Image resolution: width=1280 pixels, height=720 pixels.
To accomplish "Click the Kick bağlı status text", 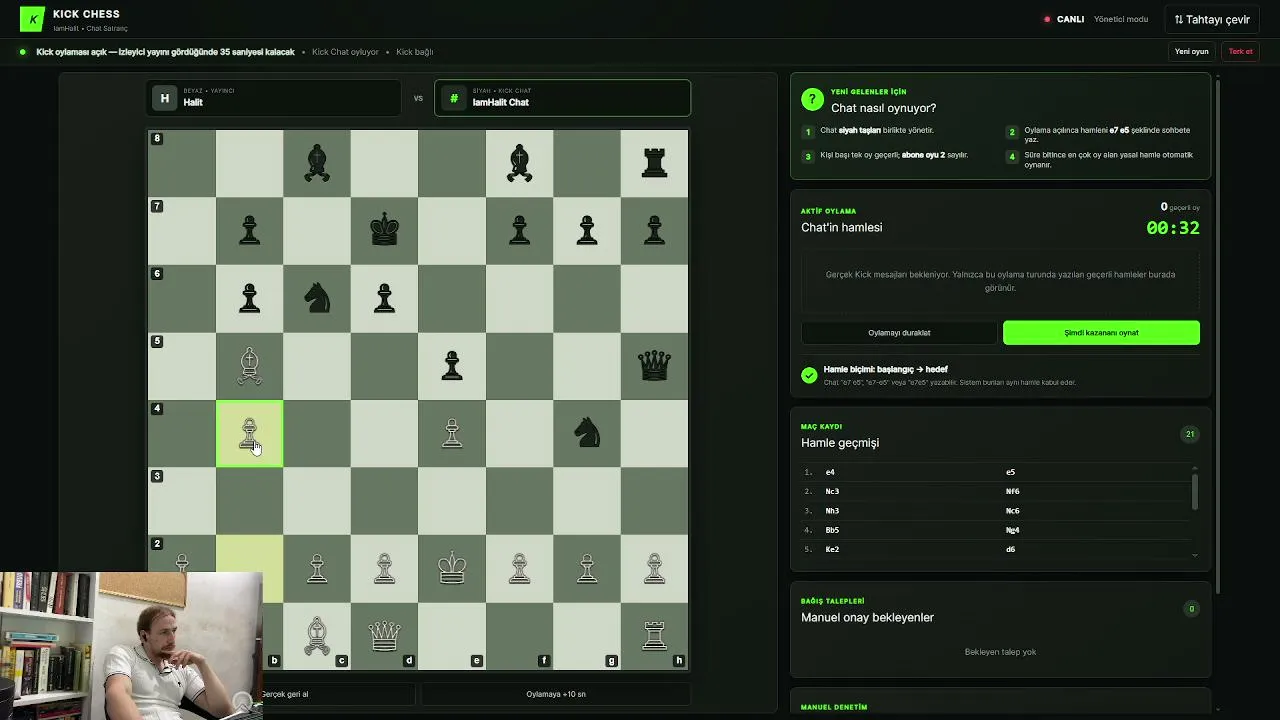I will (414, 52).
